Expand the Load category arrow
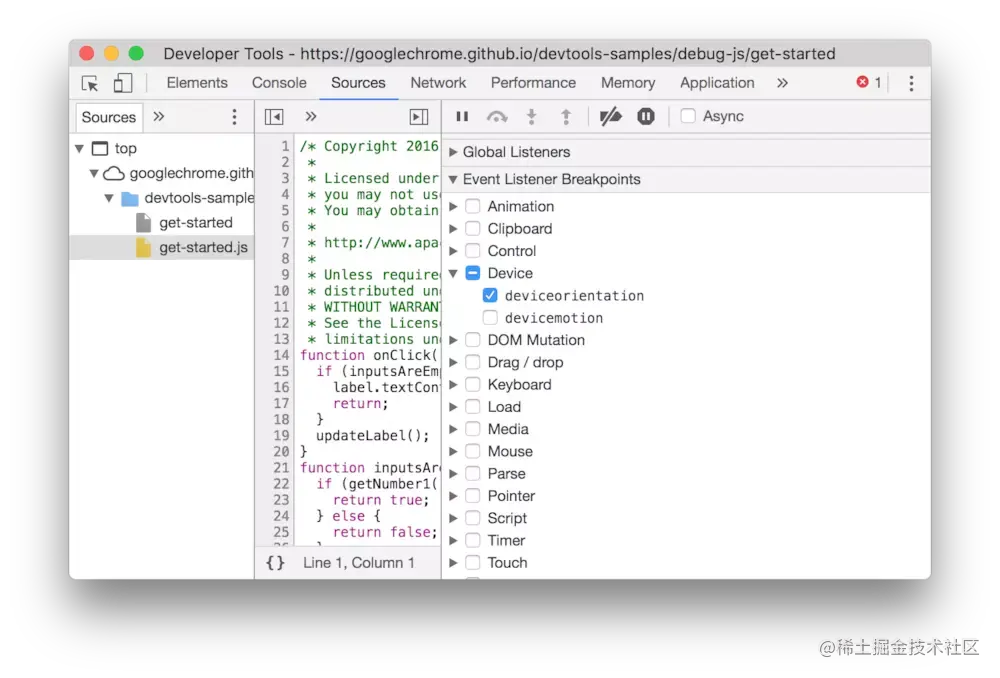This screenshot has height=678, width=1000. tap(453, 407)
